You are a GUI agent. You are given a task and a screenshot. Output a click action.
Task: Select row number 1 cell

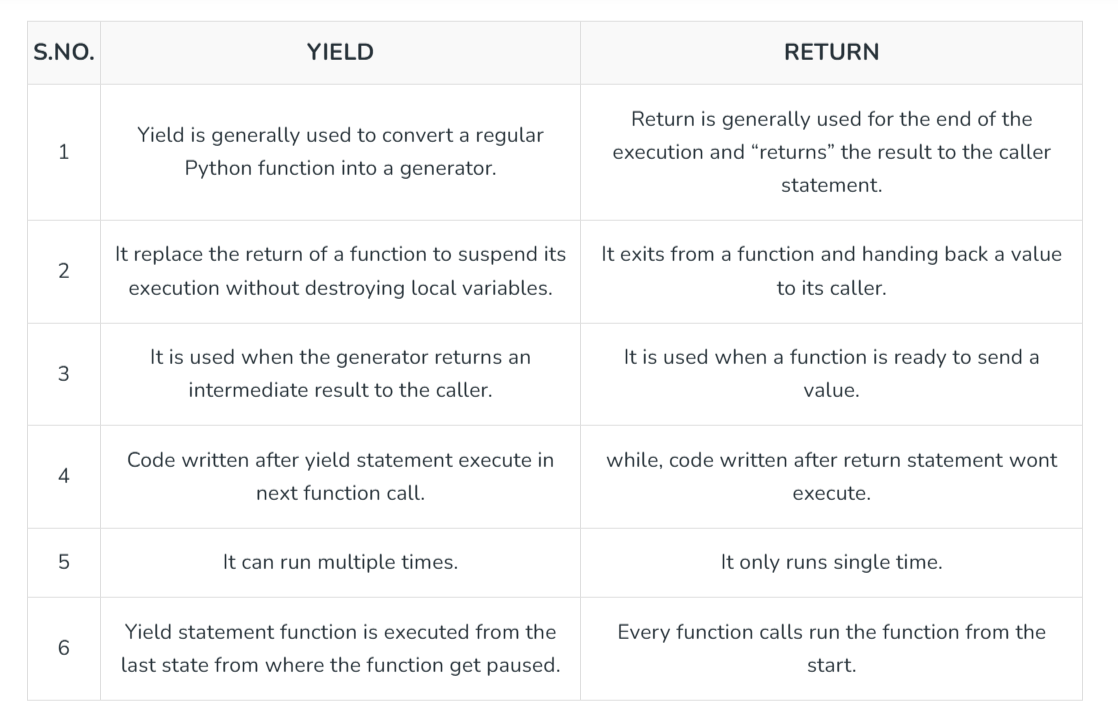click(x=63, y=152)
